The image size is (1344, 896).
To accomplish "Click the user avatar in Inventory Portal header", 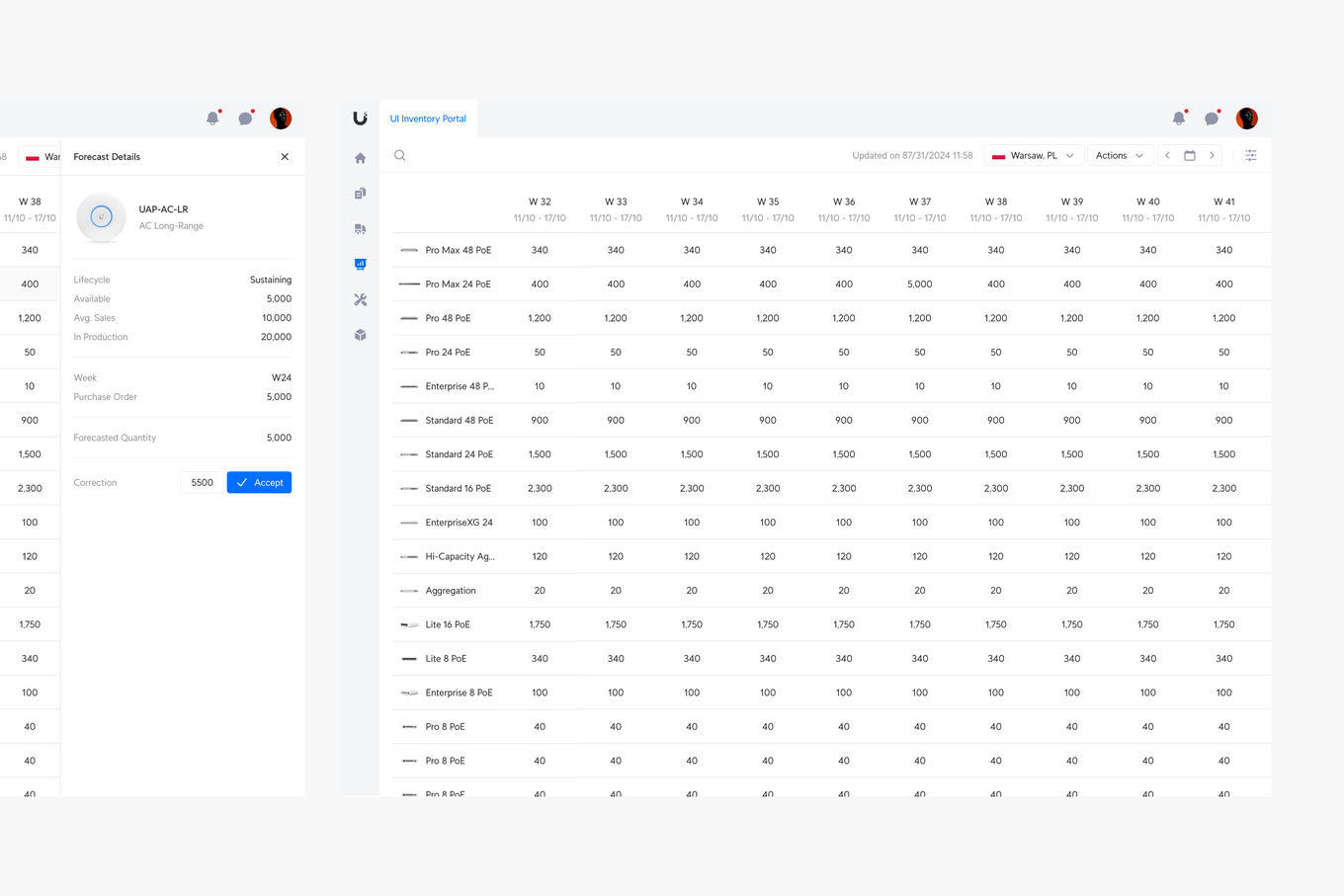I will point(1247,119).
